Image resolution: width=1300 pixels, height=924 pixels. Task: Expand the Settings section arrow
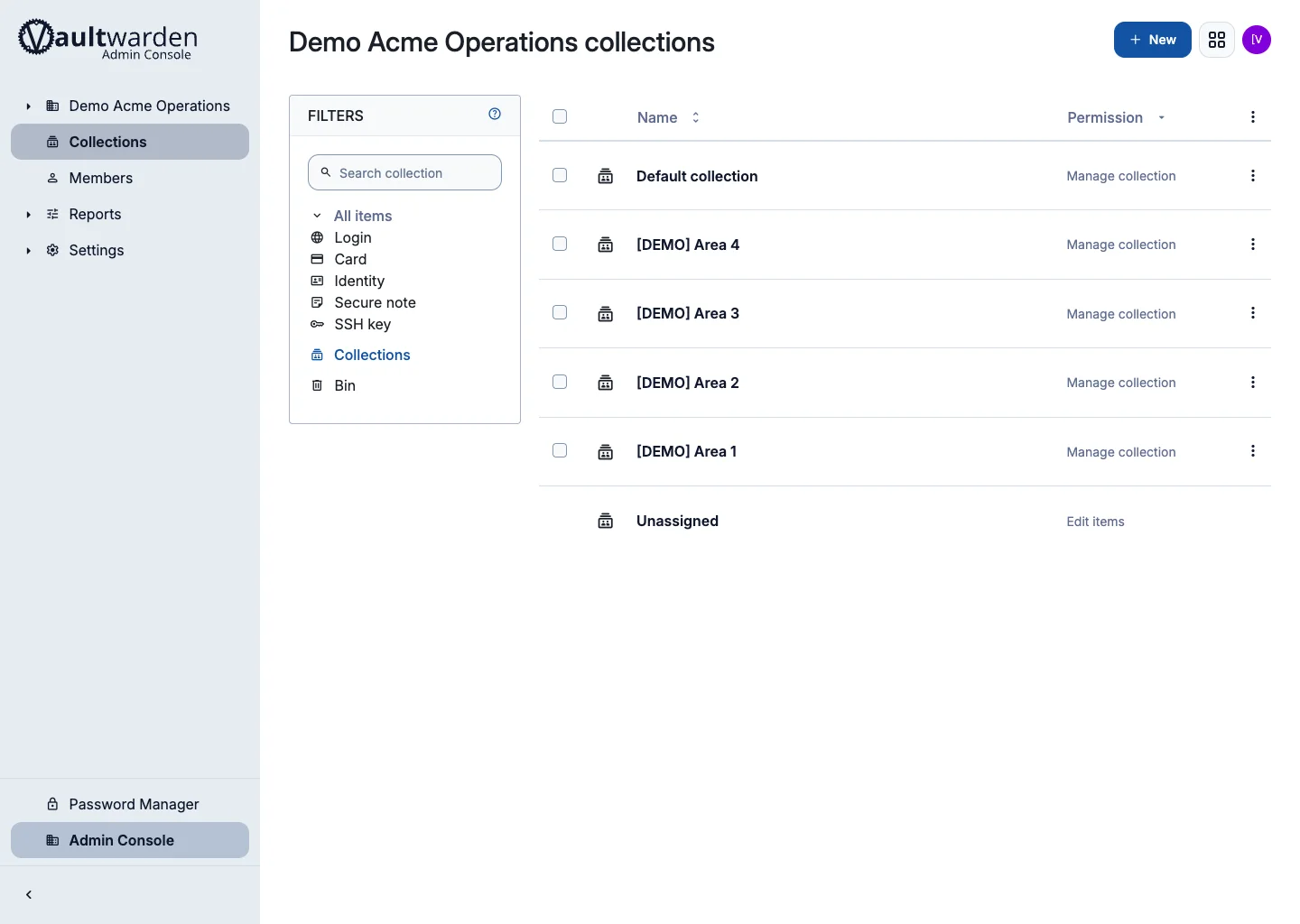coord(29,251)
